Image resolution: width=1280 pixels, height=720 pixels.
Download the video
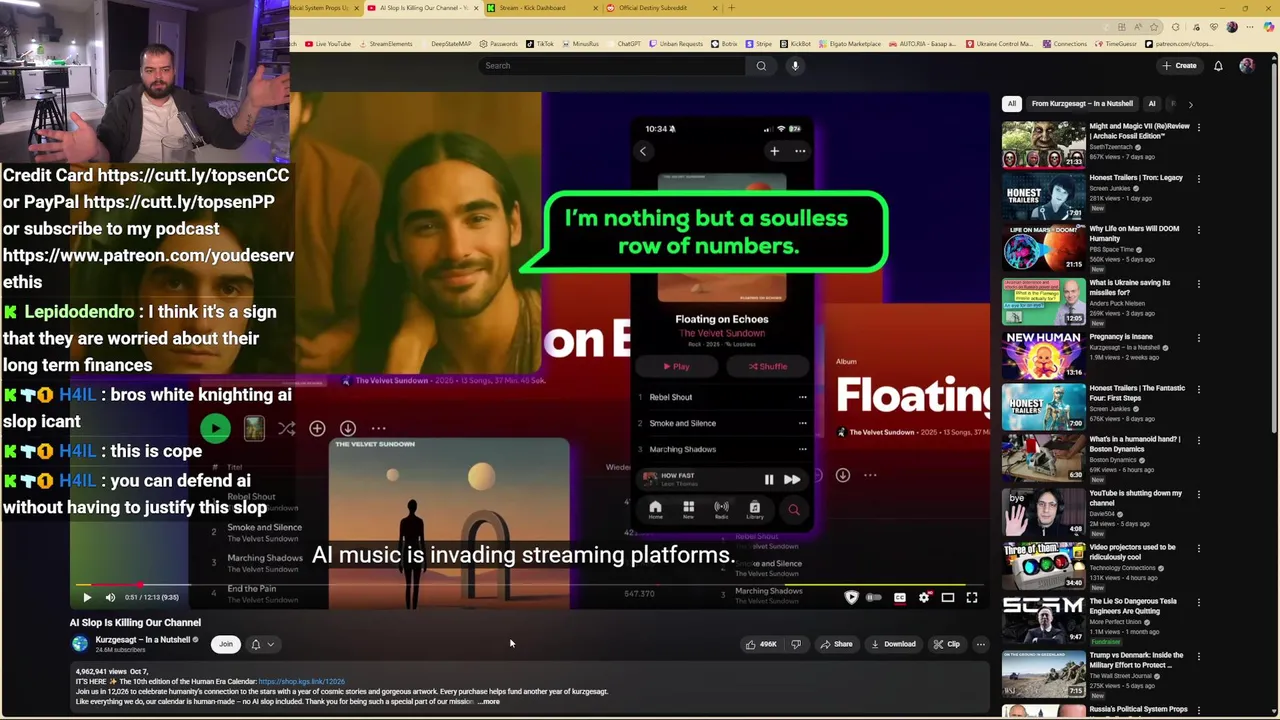893,644
